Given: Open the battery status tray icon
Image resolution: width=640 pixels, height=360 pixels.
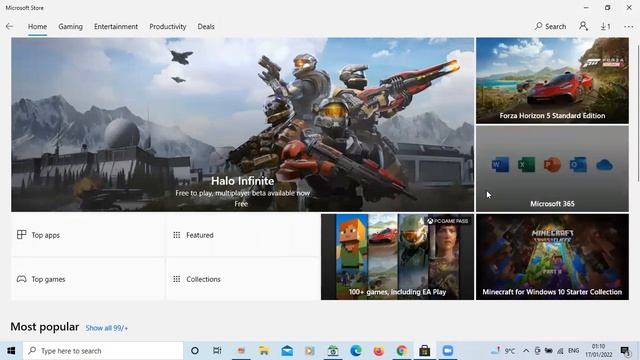Looking at the screenshot, I should [549, 351].
